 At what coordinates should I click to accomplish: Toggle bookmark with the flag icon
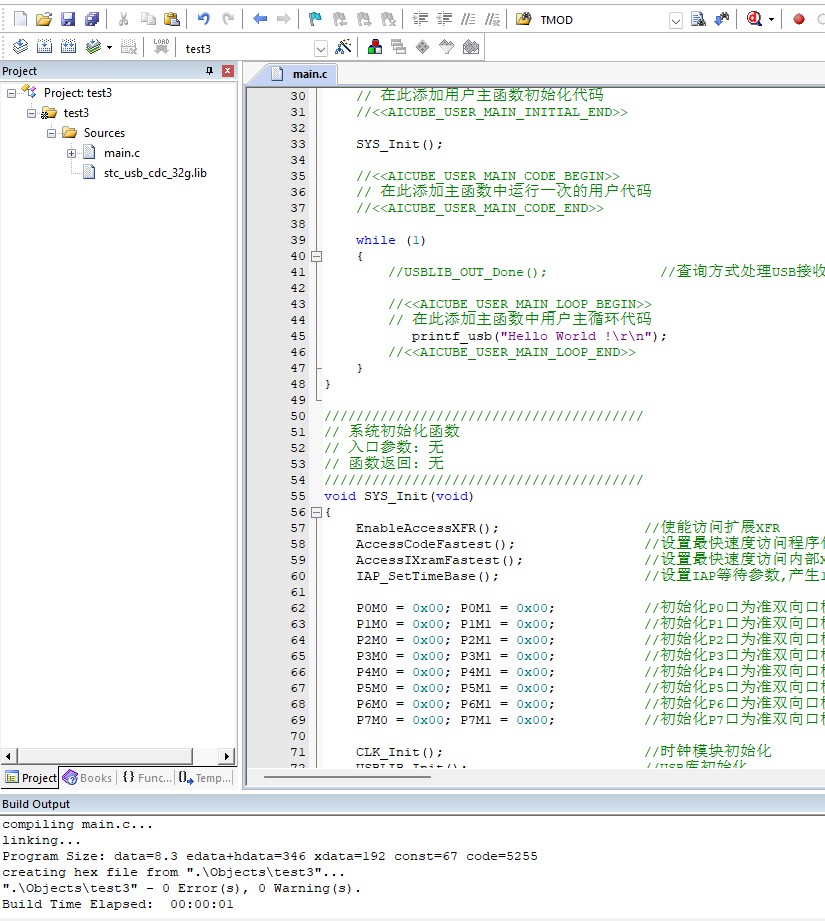point(315,19)
